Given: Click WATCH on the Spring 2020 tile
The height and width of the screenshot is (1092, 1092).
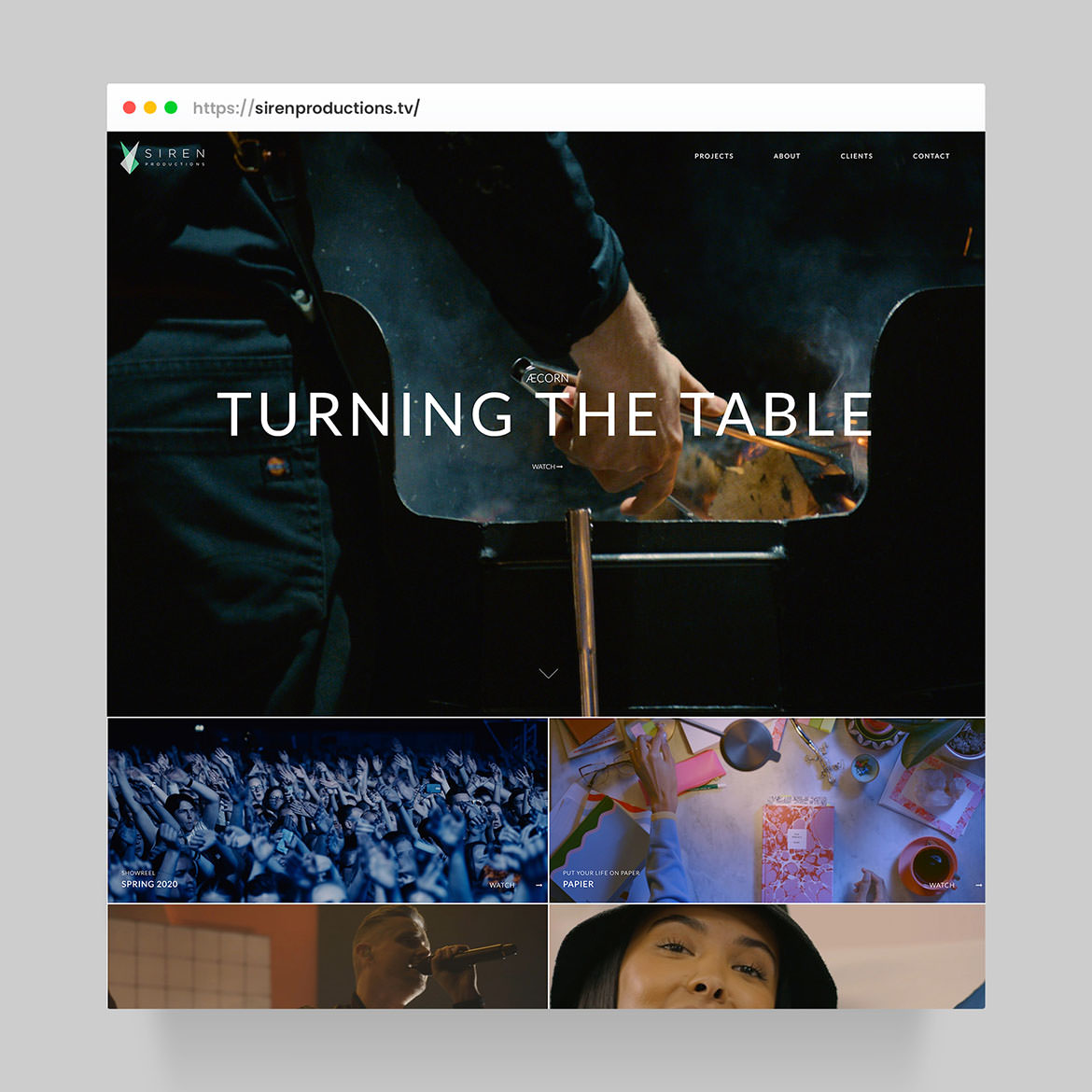Looking at the screenshot, I should tap(502, 885).
